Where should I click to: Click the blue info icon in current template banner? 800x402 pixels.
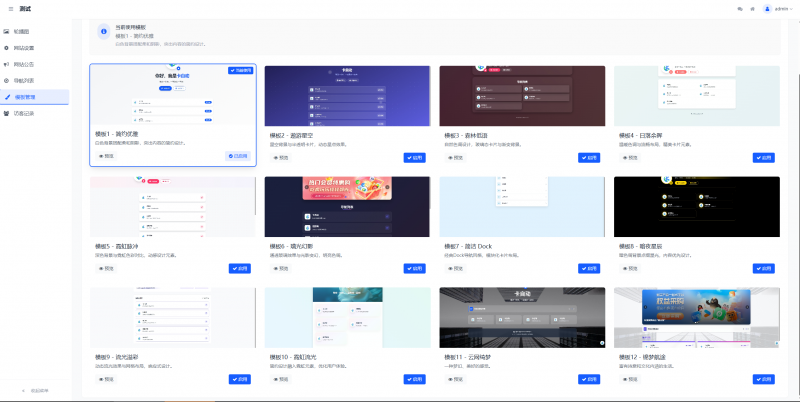pos(106,31)
